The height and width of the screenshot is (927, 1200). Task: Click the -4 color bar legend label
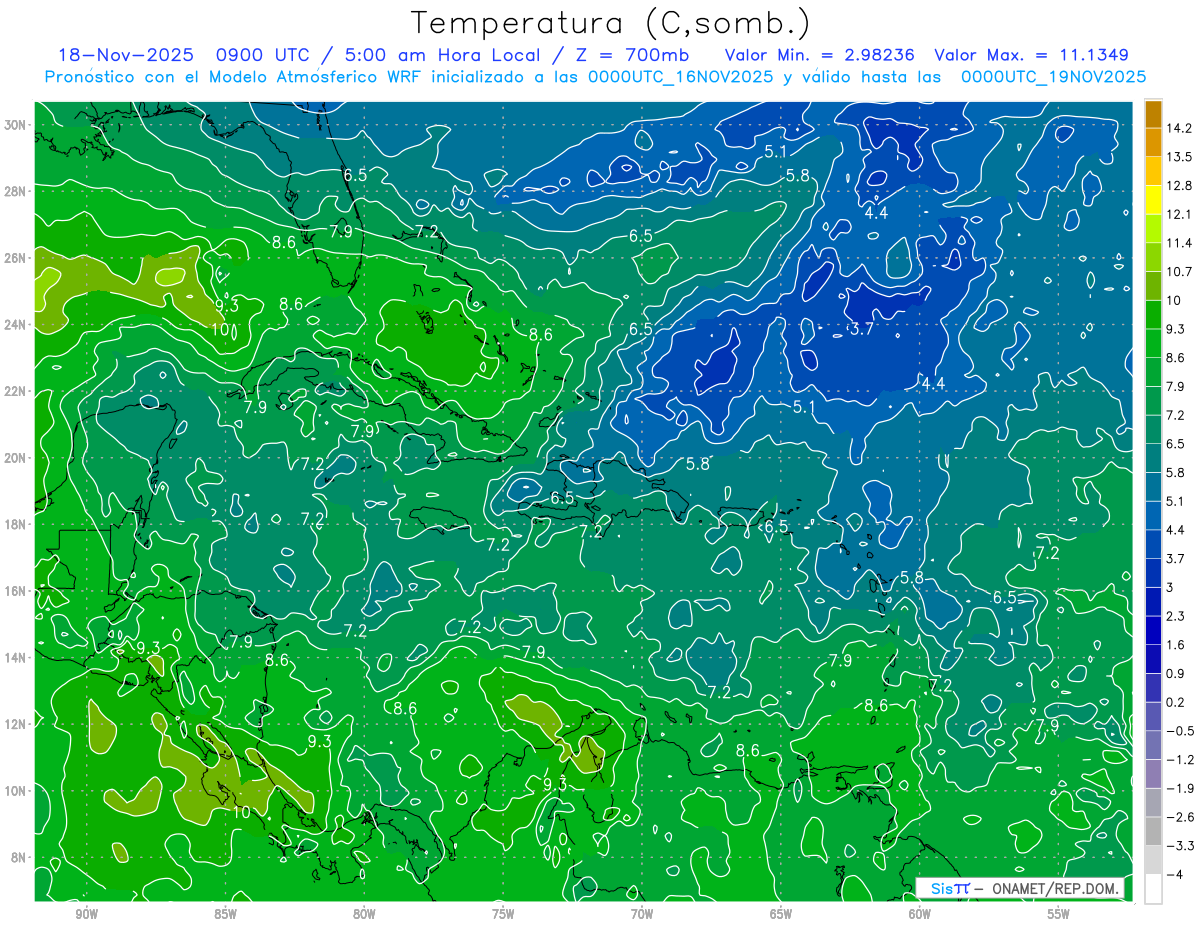(x=1175, y=875)
